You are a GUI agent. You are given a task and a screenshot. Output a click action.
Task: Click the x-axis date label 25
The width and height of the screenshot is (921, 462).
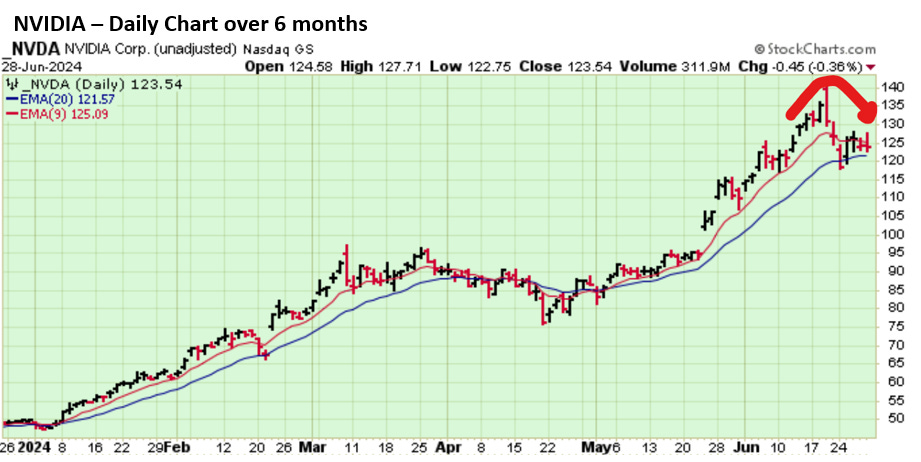(x=418, y=447)
